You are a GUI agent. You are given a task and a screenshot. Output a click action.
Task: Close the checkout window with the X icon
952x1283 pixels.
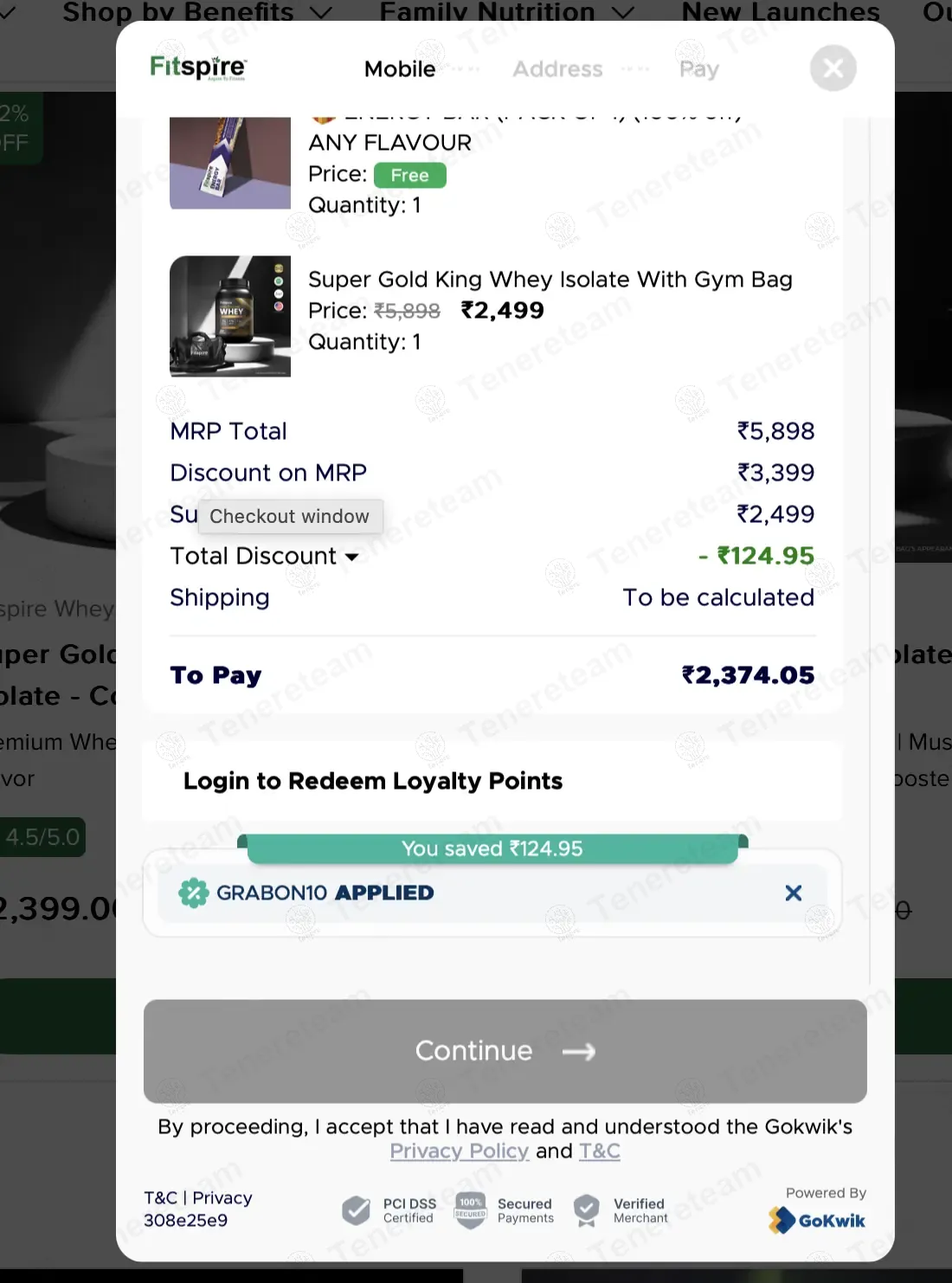833,68
